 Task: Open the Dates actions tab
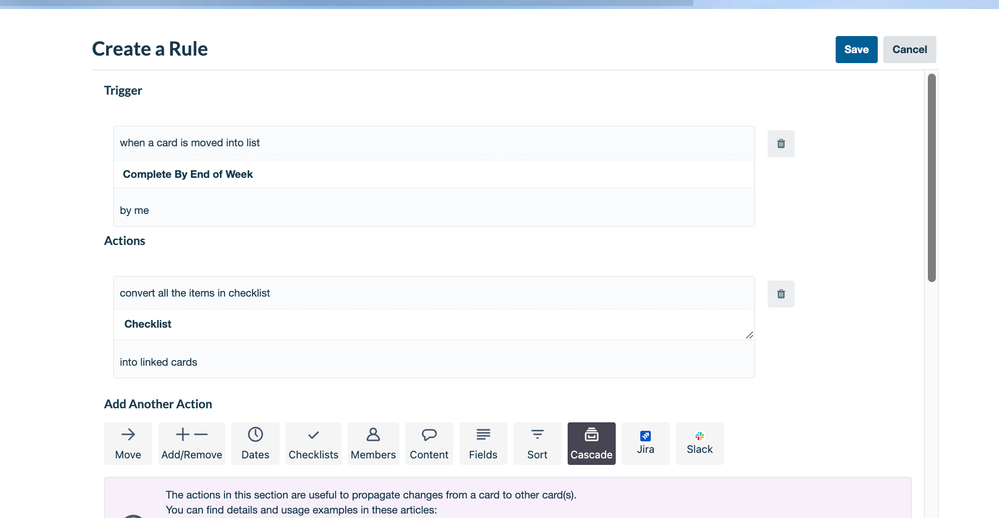point(255,443)
